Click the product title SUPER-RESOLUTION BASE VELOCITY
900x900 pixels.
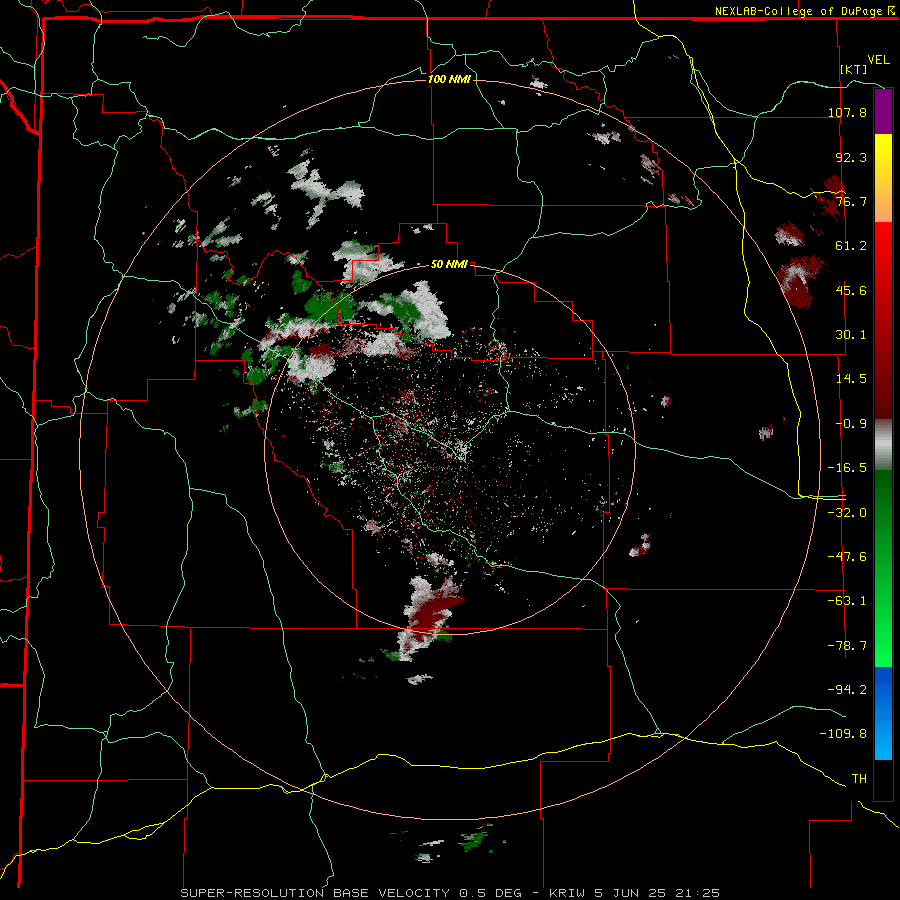[x=315, y=893]
